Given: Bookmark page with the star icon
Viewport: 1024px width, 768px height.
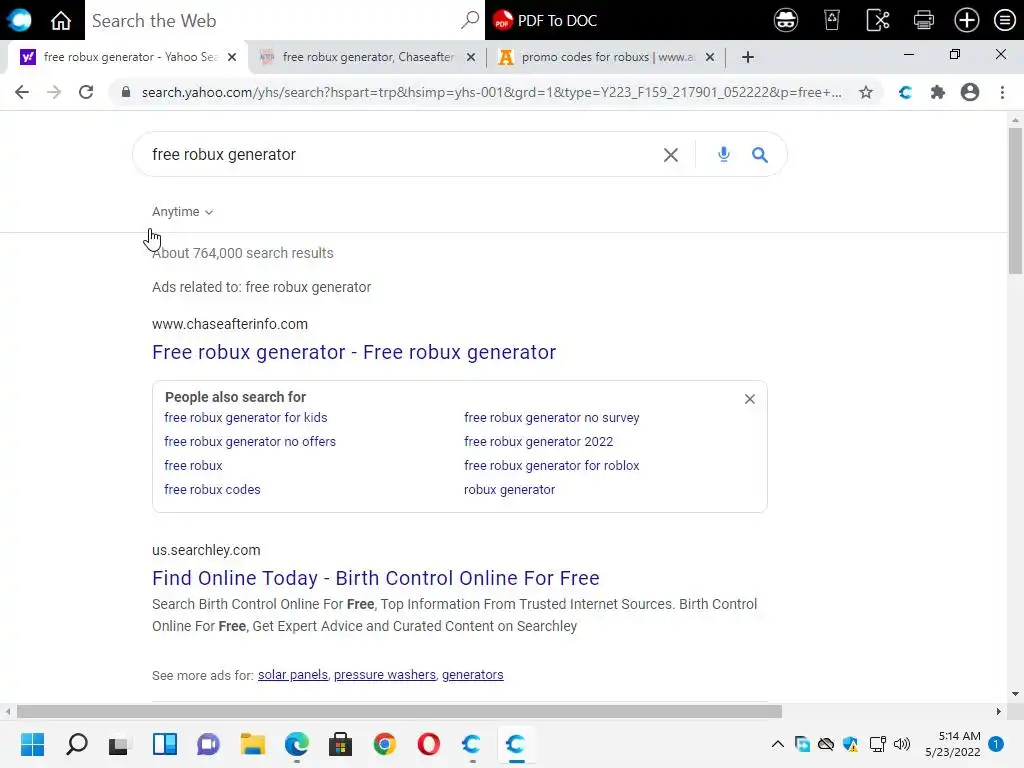Looking at the screenshot, I should coord(866,92).
